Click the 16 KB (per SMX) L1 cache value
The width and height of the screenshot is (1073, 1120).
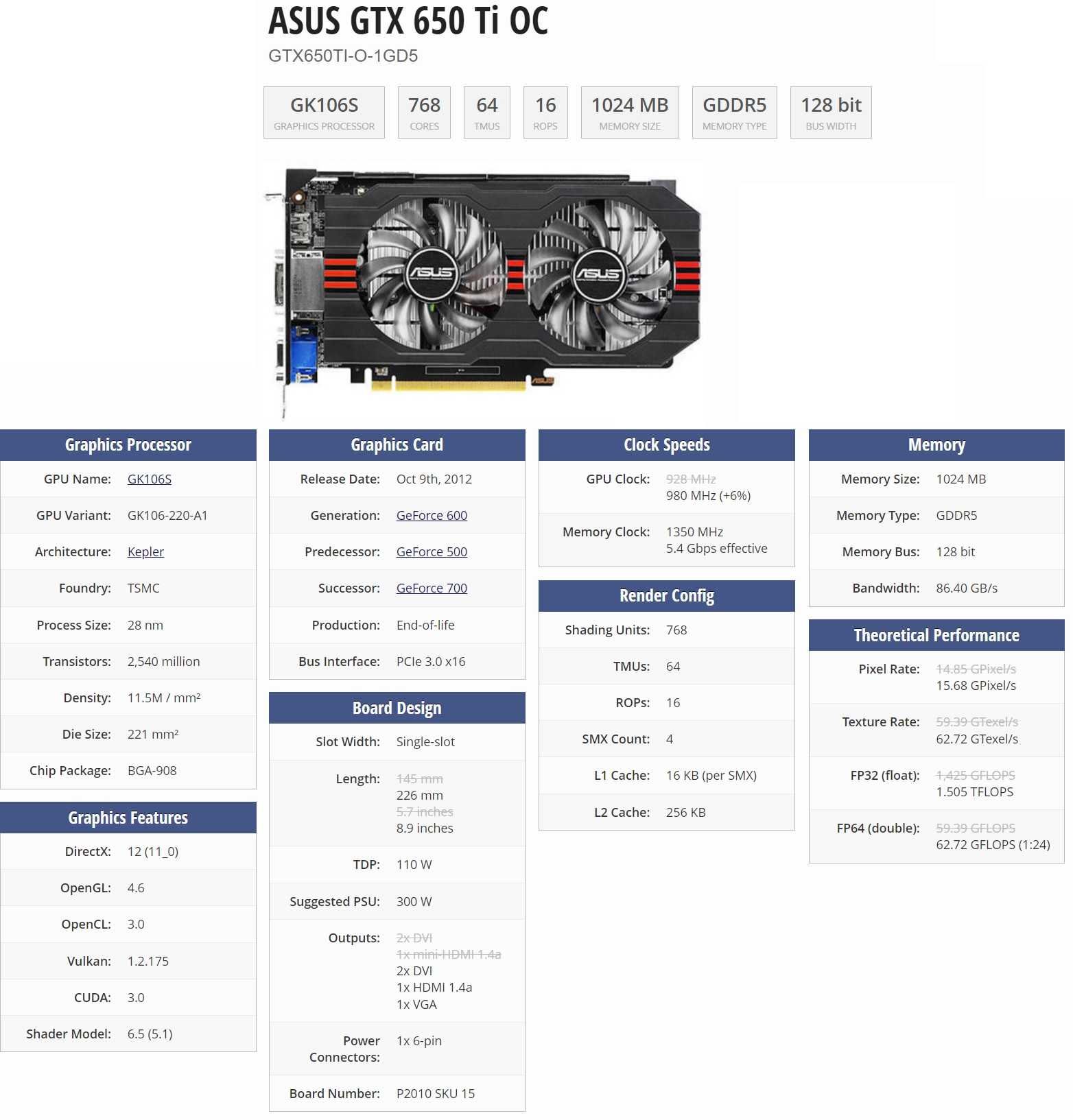point(711,775)
